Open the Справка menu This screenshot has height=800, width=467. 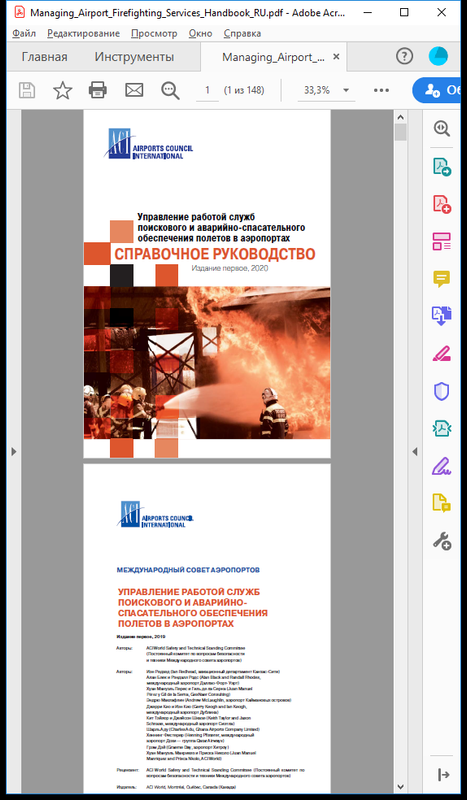pyautogui.click(x=242, y=34)
